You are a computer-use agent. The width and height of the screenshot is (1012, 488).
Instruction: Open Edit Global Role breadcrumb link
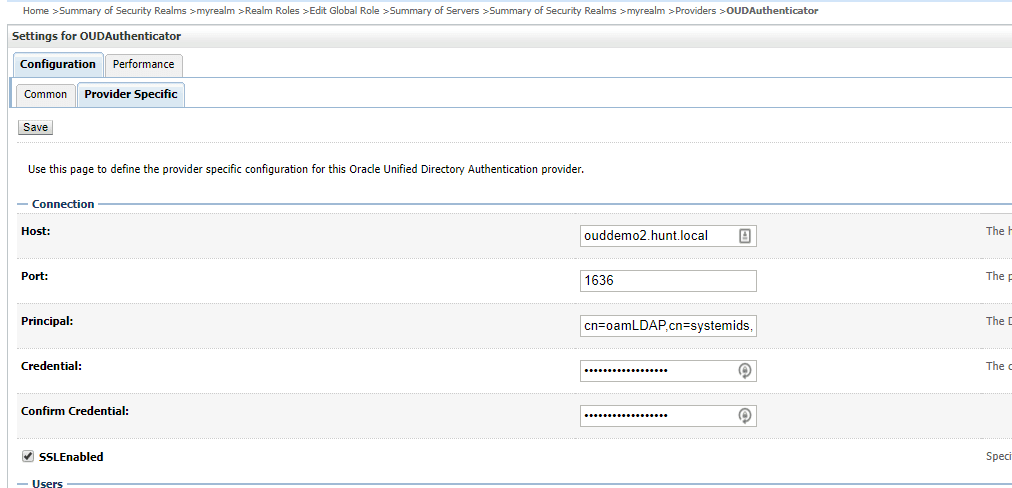pos(344,11)
